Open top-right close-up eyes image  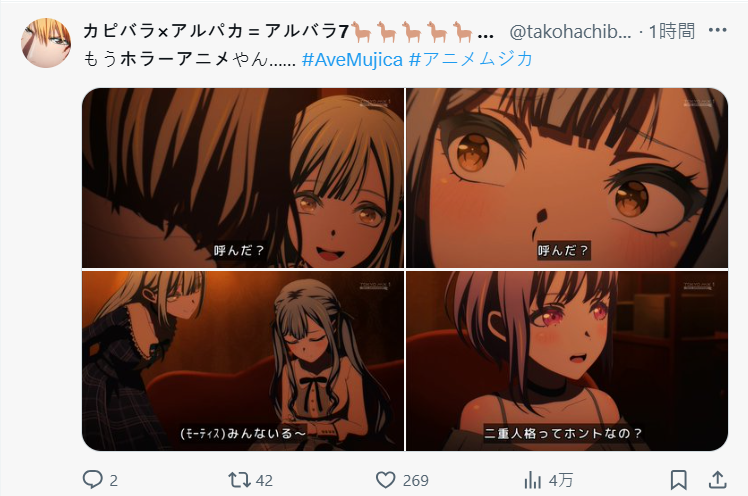pos(567,178)
